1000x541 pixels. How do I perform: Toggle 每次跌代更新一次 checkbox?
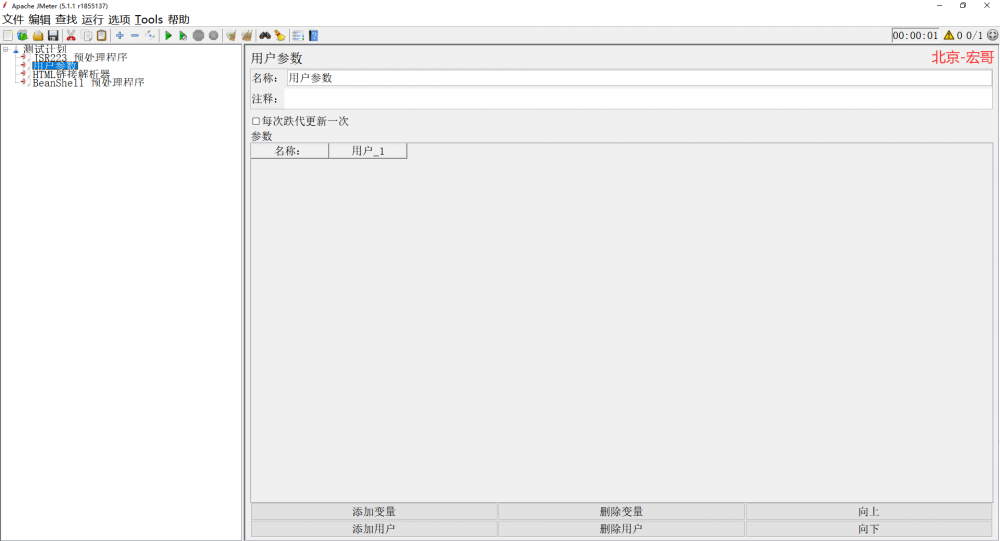coord(256,121)
